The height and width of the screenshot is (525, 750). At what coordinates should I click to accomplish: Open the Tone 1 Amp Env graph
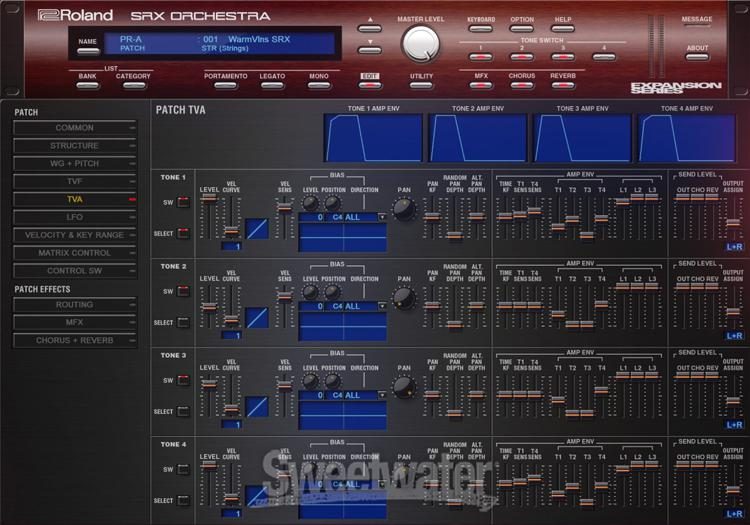coord(373,138)
